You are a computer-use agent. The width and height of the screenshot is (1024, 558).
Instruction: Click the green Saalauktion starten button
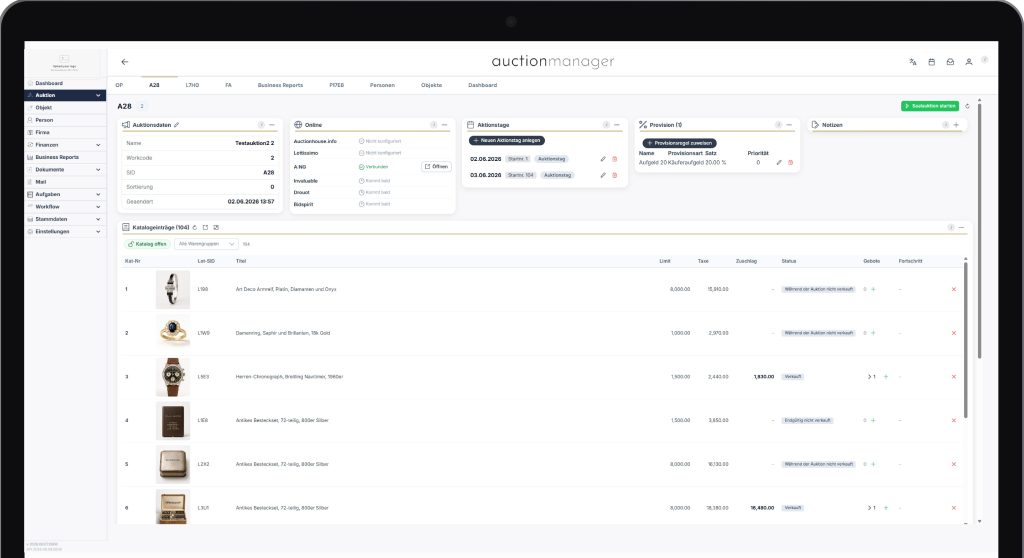click(x=930, y=106)
